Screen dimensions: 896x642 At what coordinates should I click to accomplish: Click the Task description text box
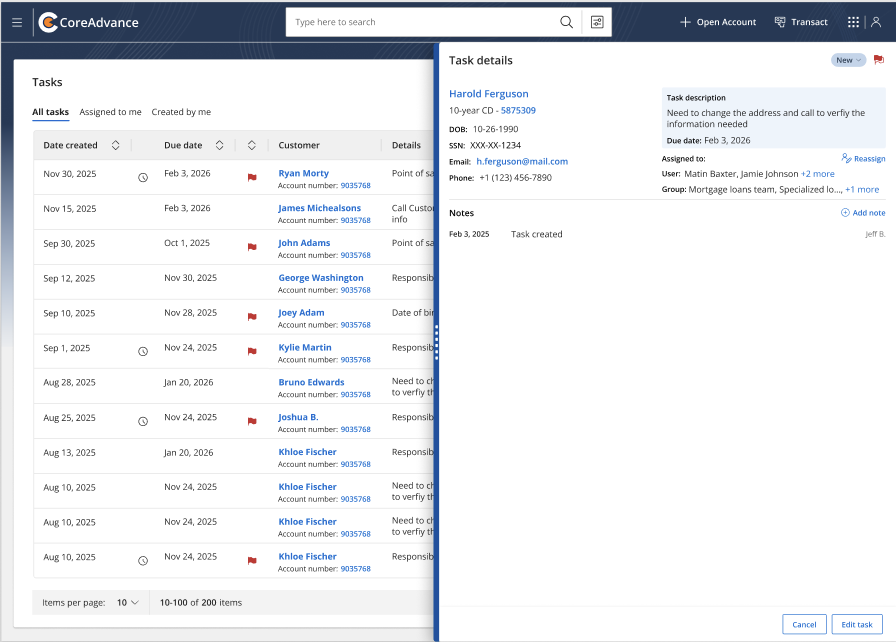tap(774, 118)
